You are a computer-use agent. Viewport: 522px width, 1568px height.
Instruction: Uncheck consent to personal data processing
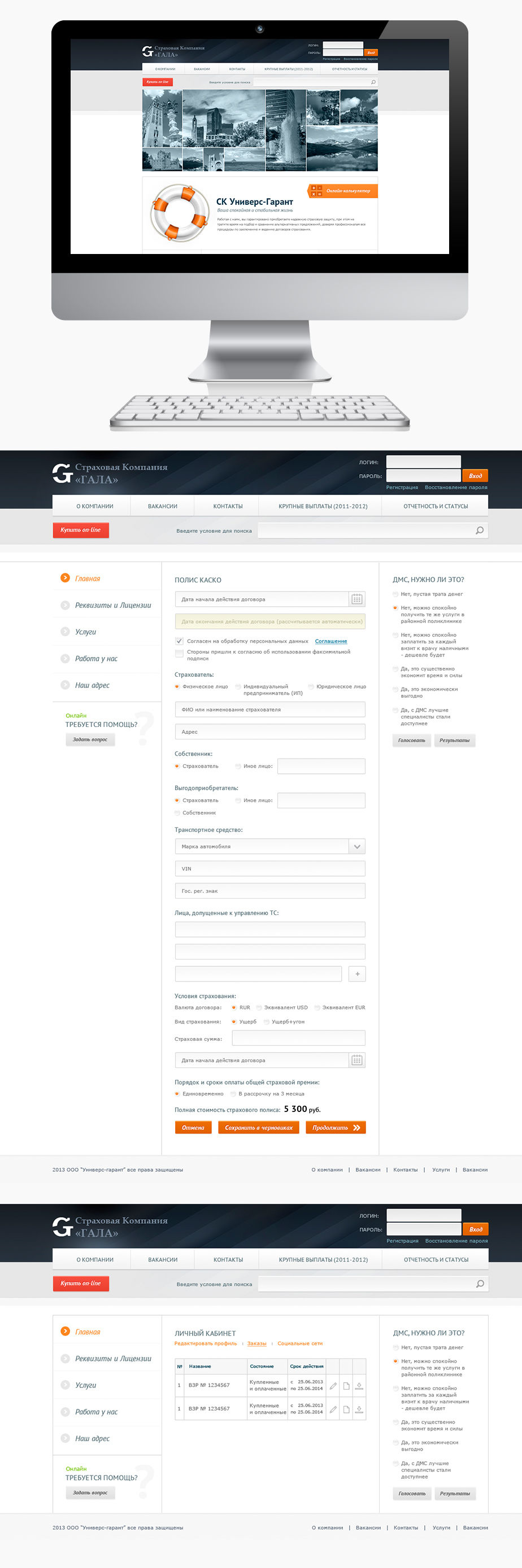point(179,641)
